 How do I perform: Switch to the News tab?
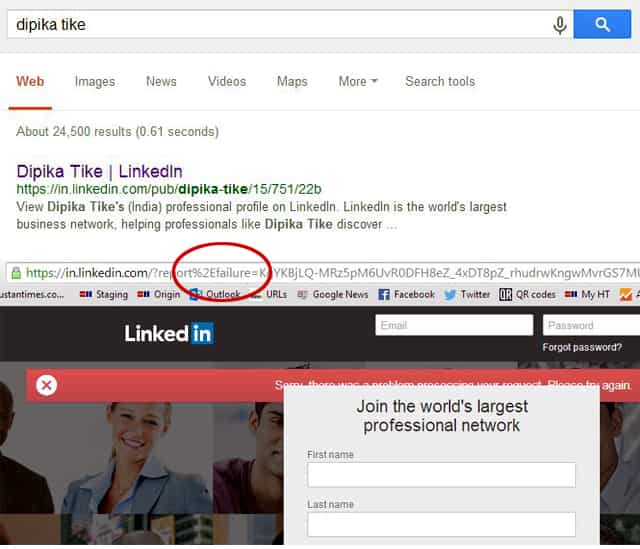click(161, 81)
